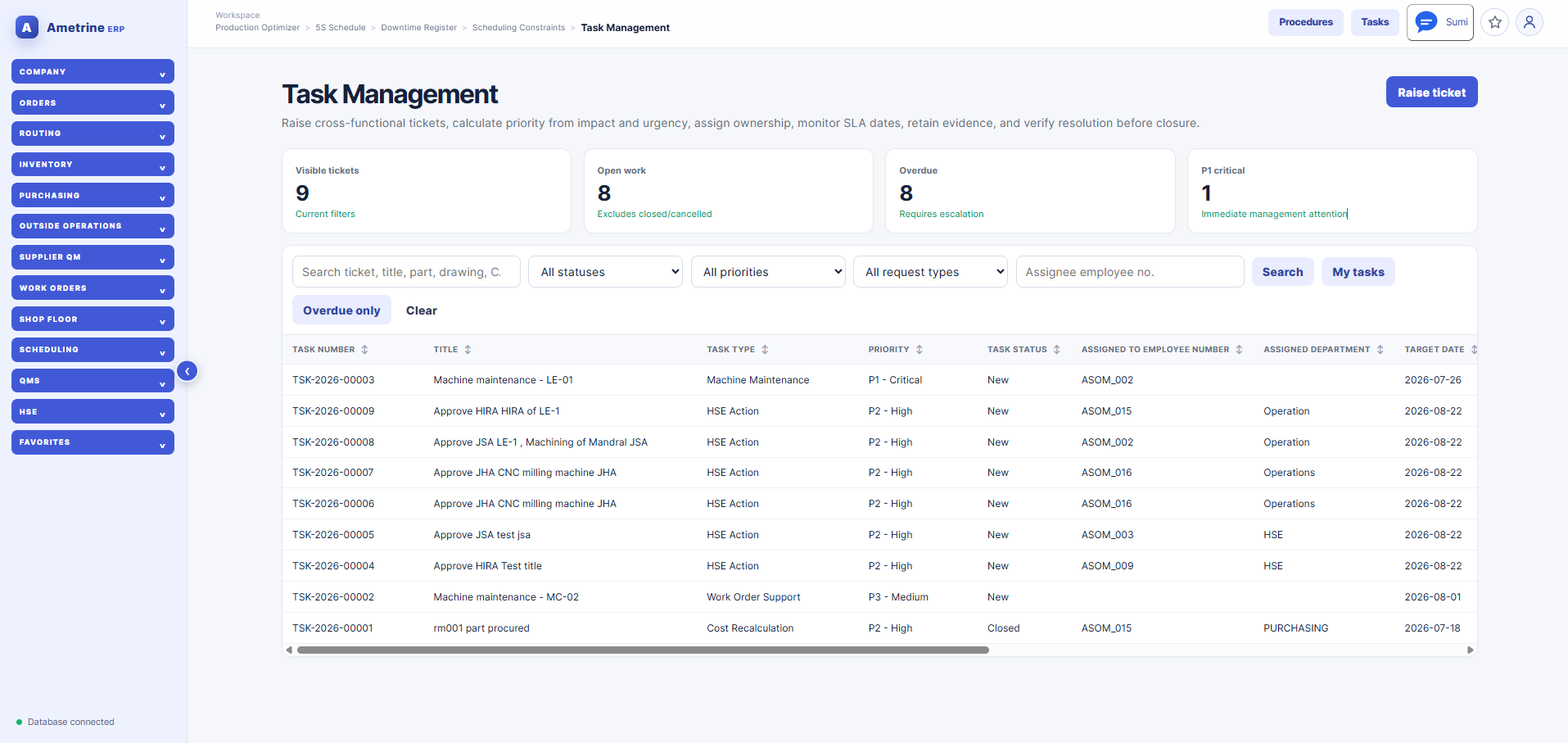The width and height of the screenshot is (1568, 743).
Task: Open the All statuses dropdown
Action: [x=605, y=272]
